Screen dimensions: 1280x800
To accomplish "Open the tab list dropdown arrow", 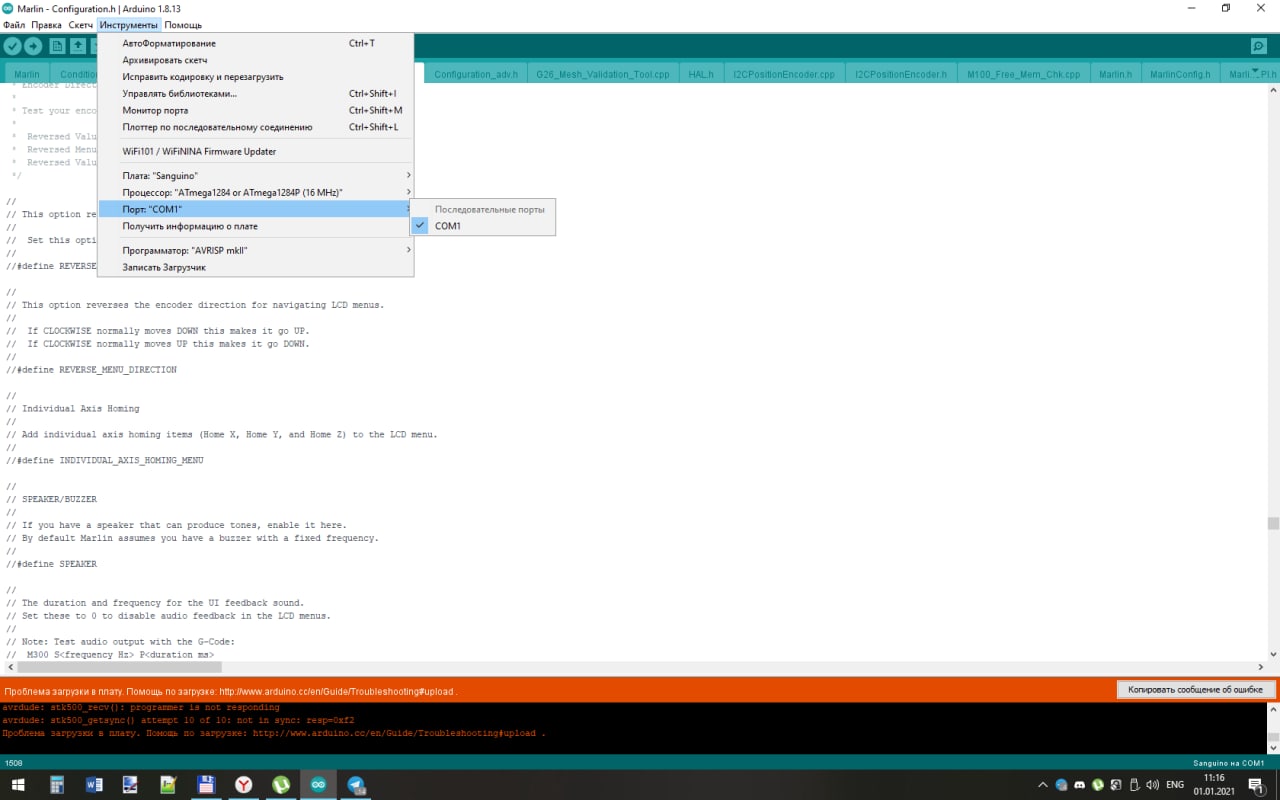I will (1256, 70).
